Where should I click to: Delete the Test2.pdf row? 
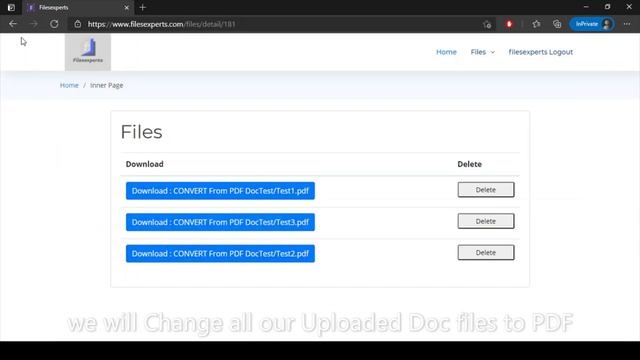(486, 253)
